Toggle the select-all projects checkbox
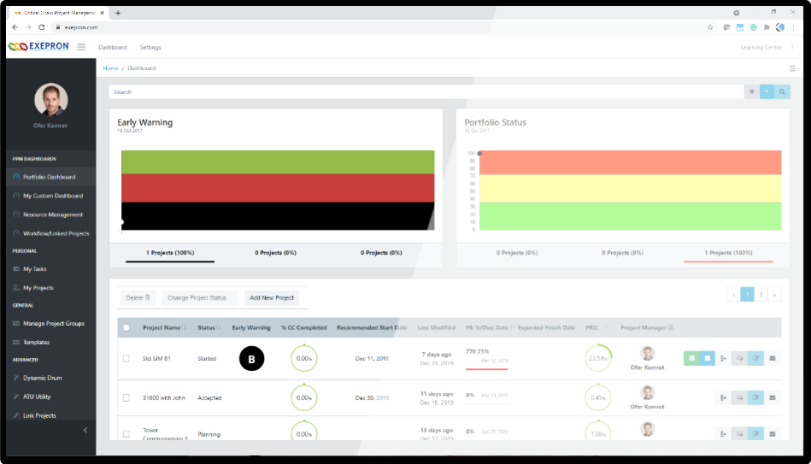811x464 pixels. click(126, 327)
